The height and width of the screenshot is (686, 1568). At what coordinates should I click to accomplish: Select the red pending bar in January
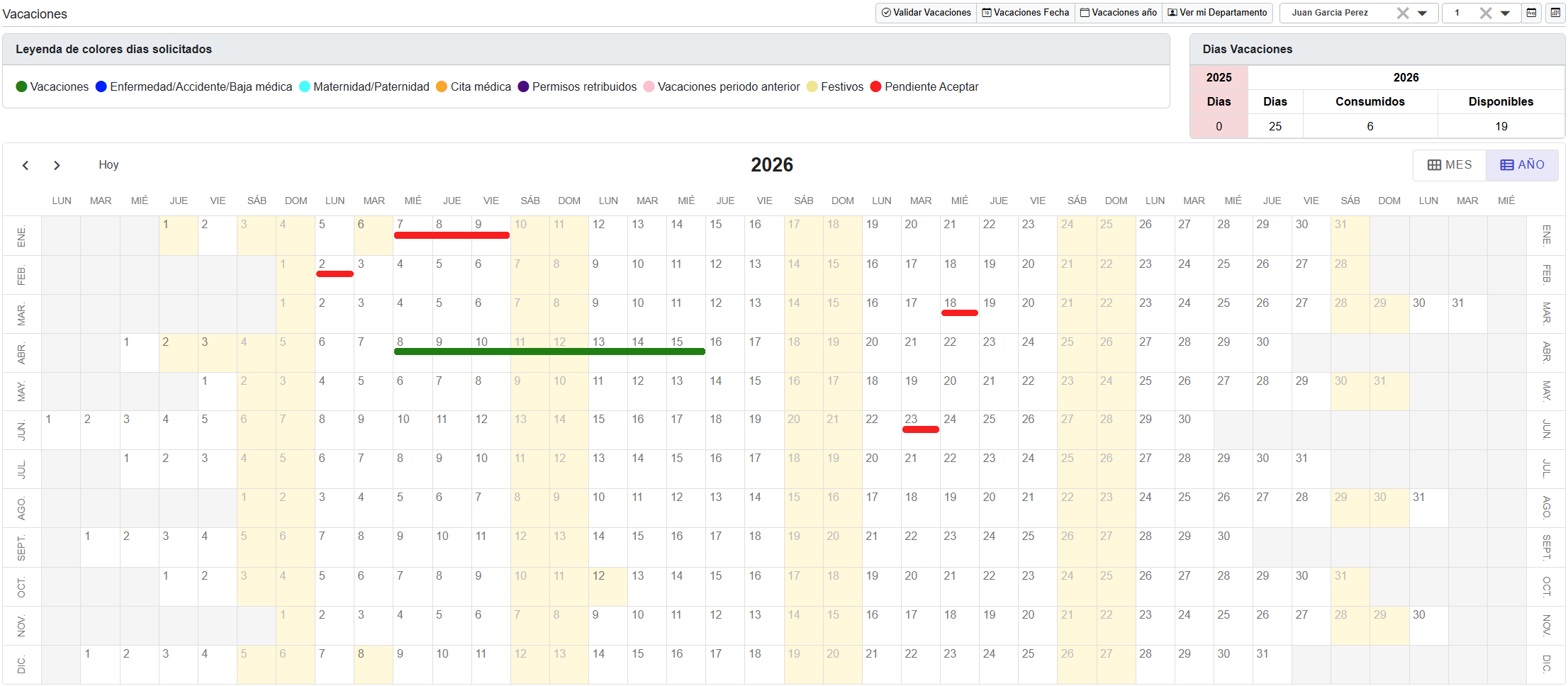pyautogui.click(x=452, y=235)
